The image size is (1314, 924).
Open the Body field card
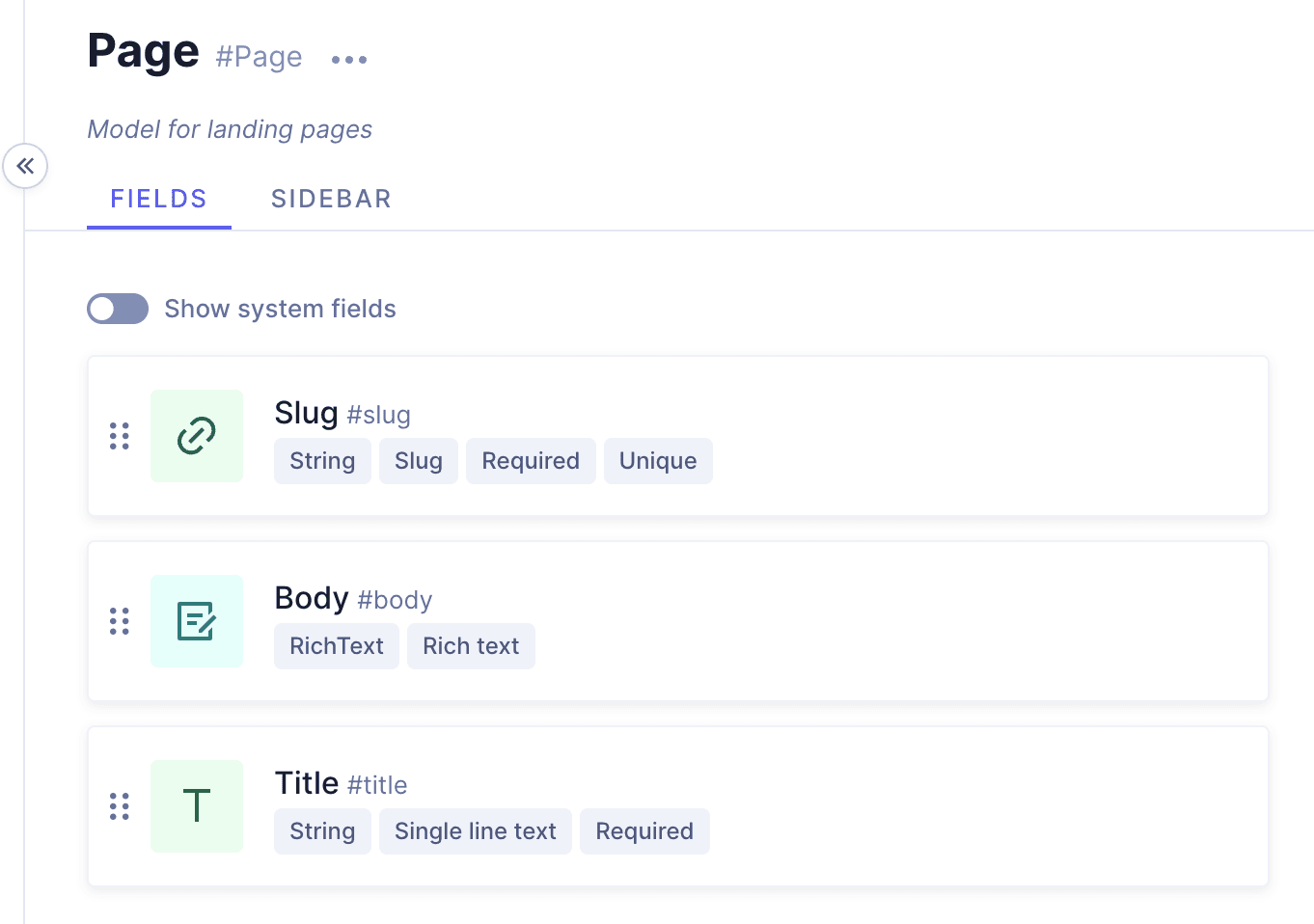click(x=677, y=621)
